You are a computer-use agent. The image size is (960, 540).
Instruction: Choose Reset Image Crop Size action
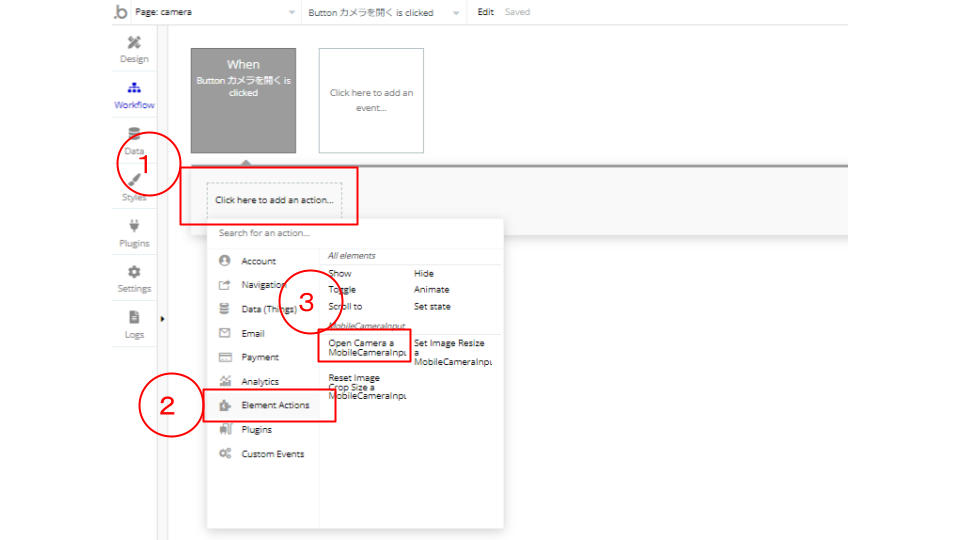[367, 387]
